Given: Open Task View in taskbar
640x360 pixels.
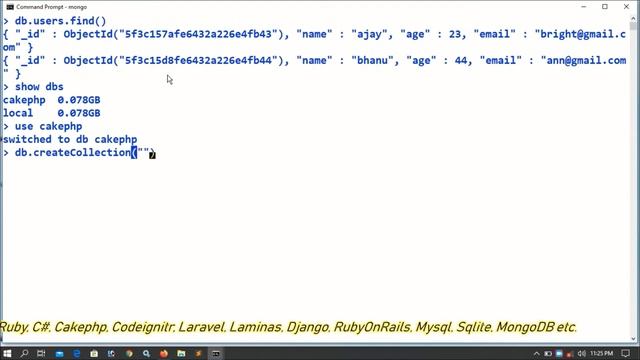Looking at the screenshot, I should click(41, 353).
